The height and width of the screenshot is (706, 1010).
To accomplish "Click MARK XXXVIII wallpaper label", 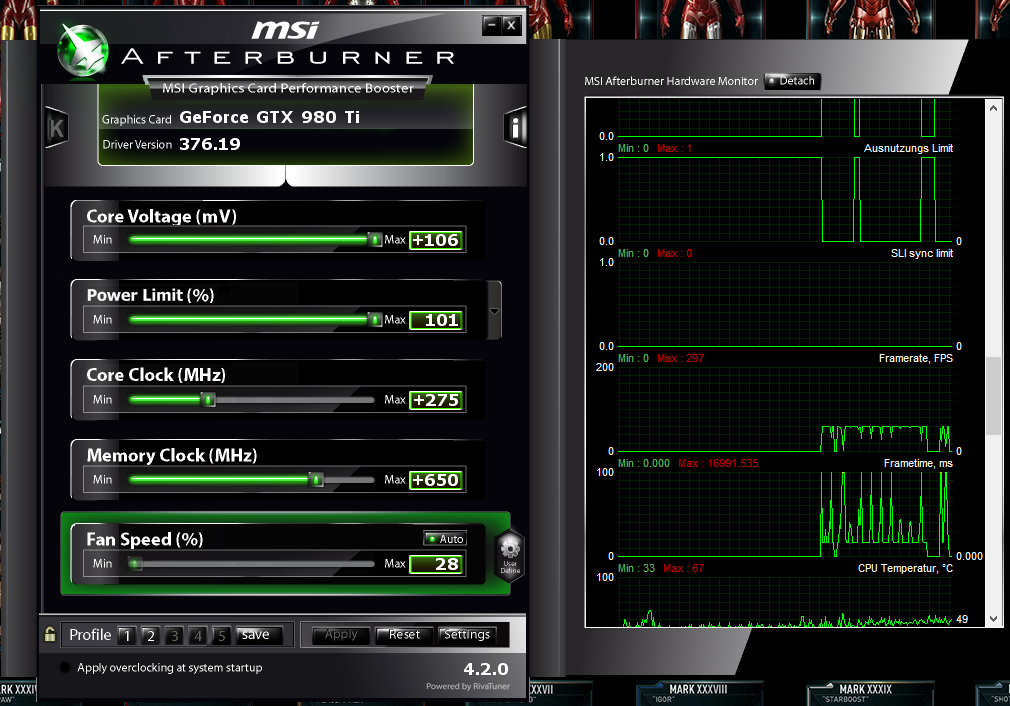I will [698, 689].
